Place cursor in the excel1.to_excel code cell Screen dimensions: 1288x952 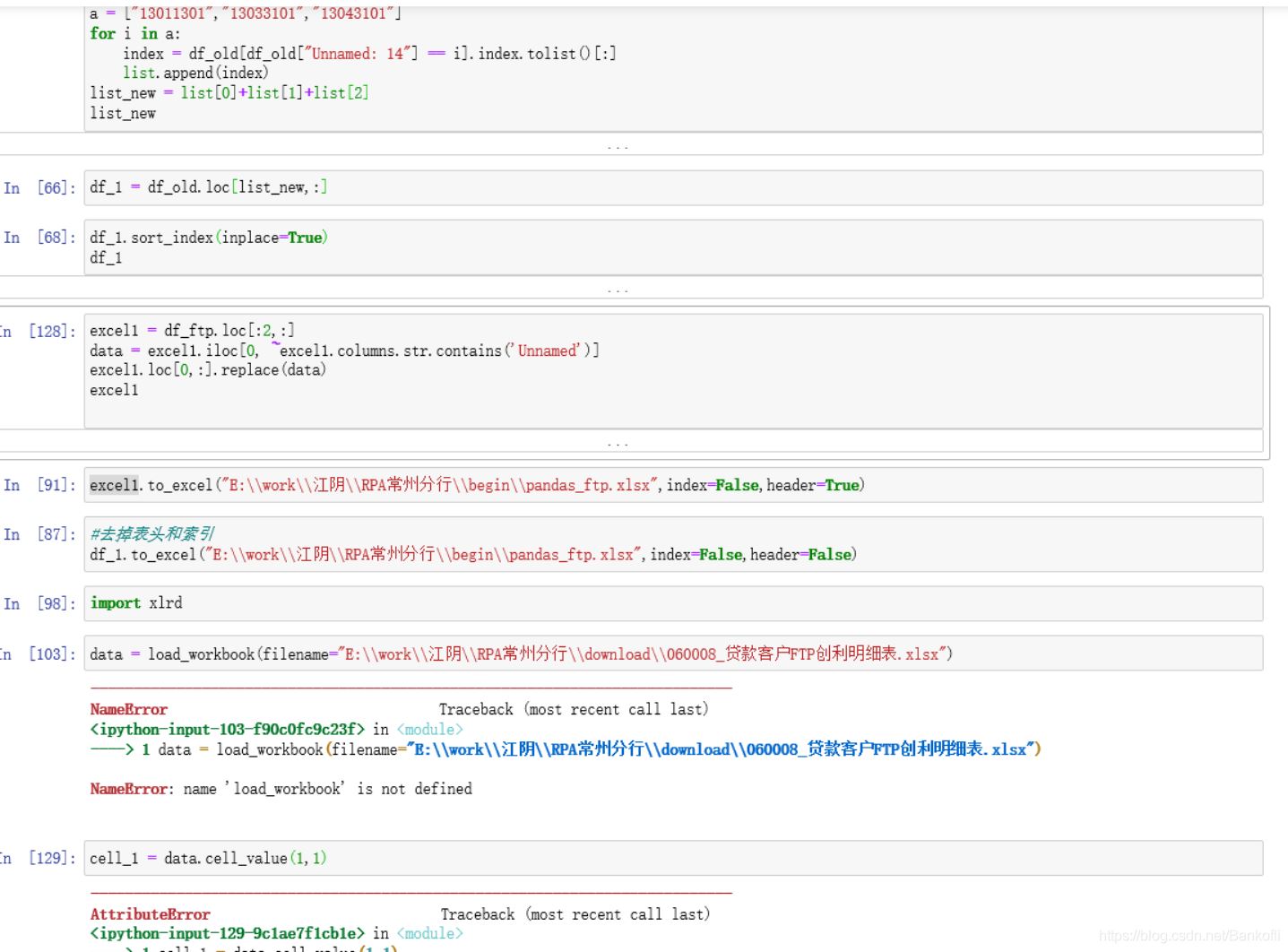coord(673,485)
